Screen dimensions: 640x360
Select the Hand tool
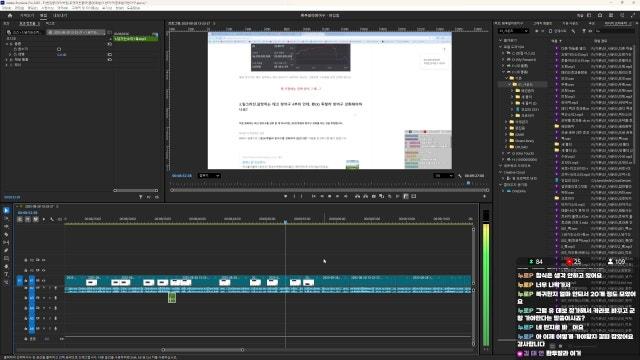point(6,267)
